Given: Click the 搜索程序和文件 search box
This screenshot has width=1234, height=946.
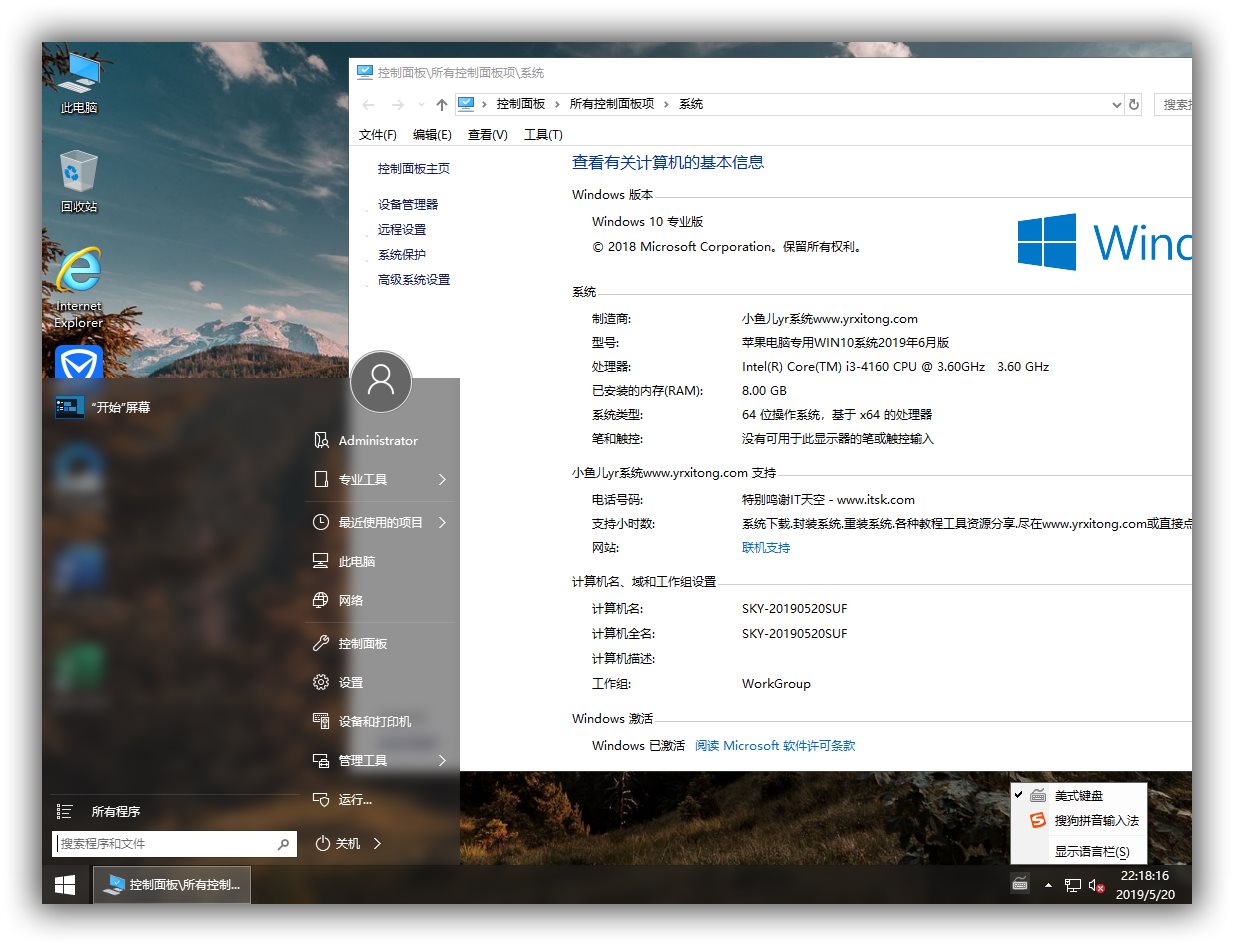Looking at the screenshot, I should point(175,844).
